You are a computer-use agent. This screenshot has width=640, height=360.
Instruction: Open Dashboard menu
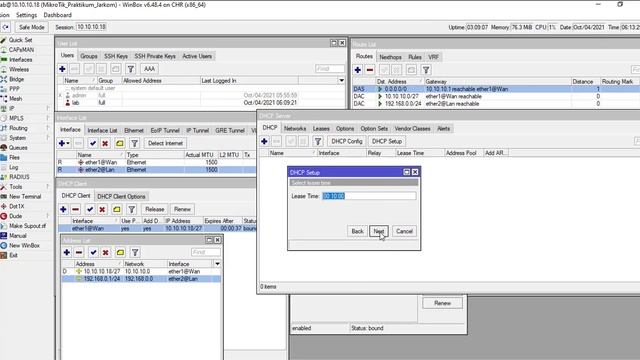point(58,15)
